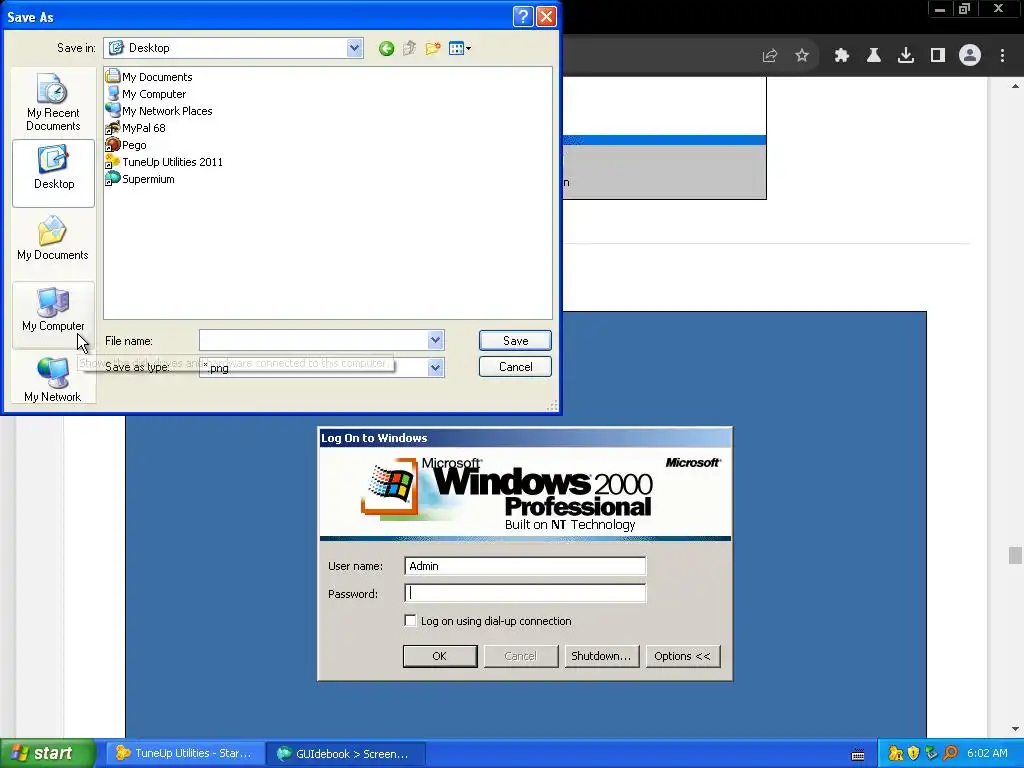
Task: Toggle Log on using dial-up connection checkbox
Action: coord(410,620)
